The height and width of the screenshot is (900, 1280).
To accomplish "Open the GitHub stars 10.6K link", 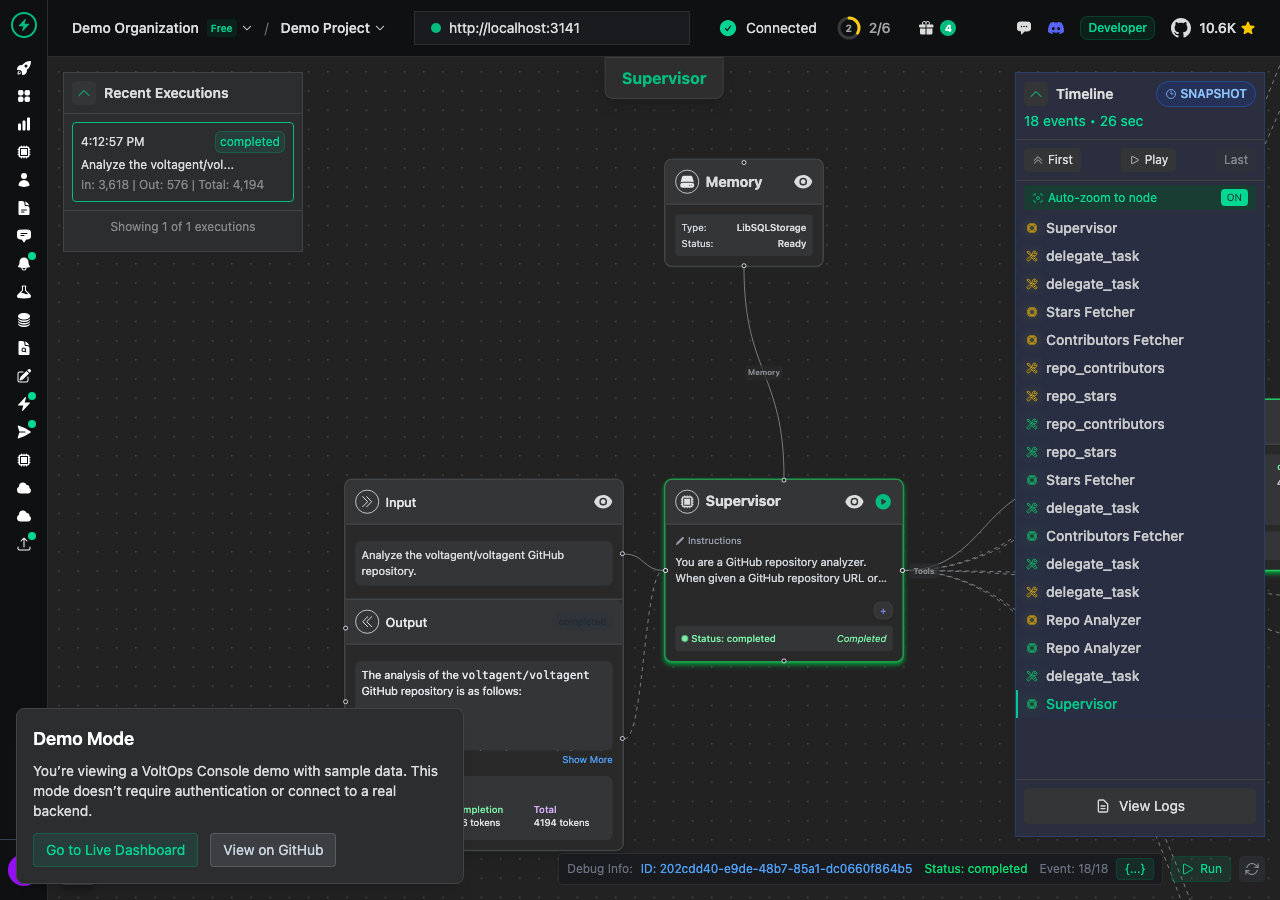I will point(1213,28).
